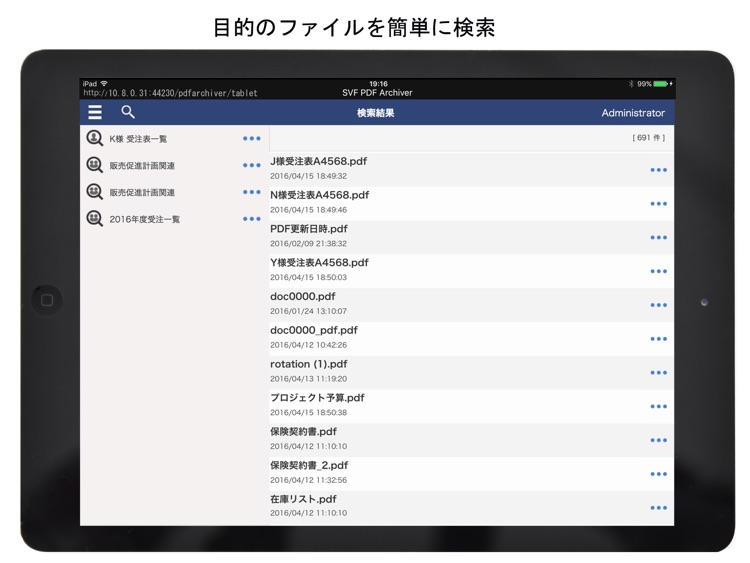This screenshot has height=563, width=750.
Task: Tap the iPad physical home button
Action: (x=47, y=300)
